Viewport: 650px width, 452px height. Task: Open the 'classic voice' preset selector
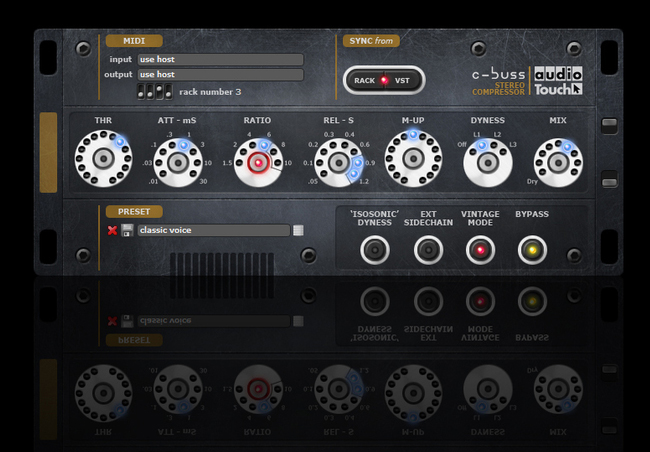click(x=213, y=230)
